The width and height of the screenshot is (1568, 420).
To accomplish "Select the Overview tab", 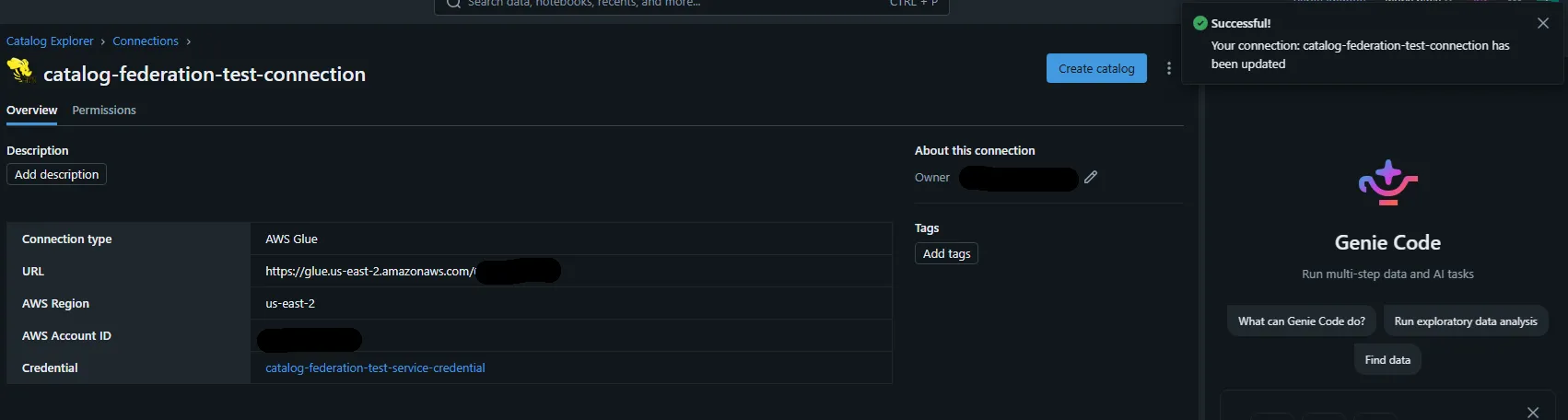I will [x=32, y=111].
